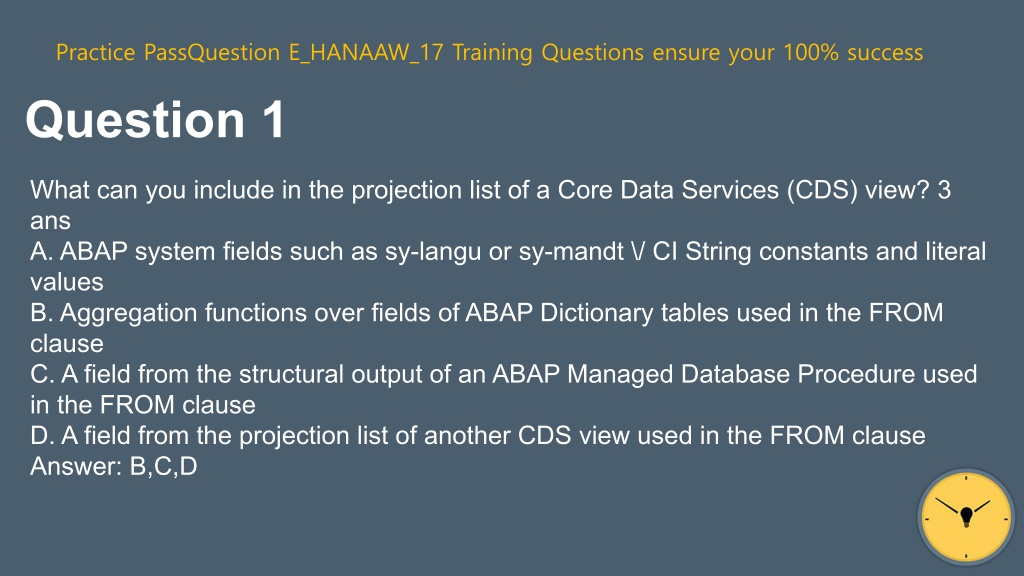Click the '100% success' text in banner
Screen dimensions: 1024x576
click(x=853, y=52)
